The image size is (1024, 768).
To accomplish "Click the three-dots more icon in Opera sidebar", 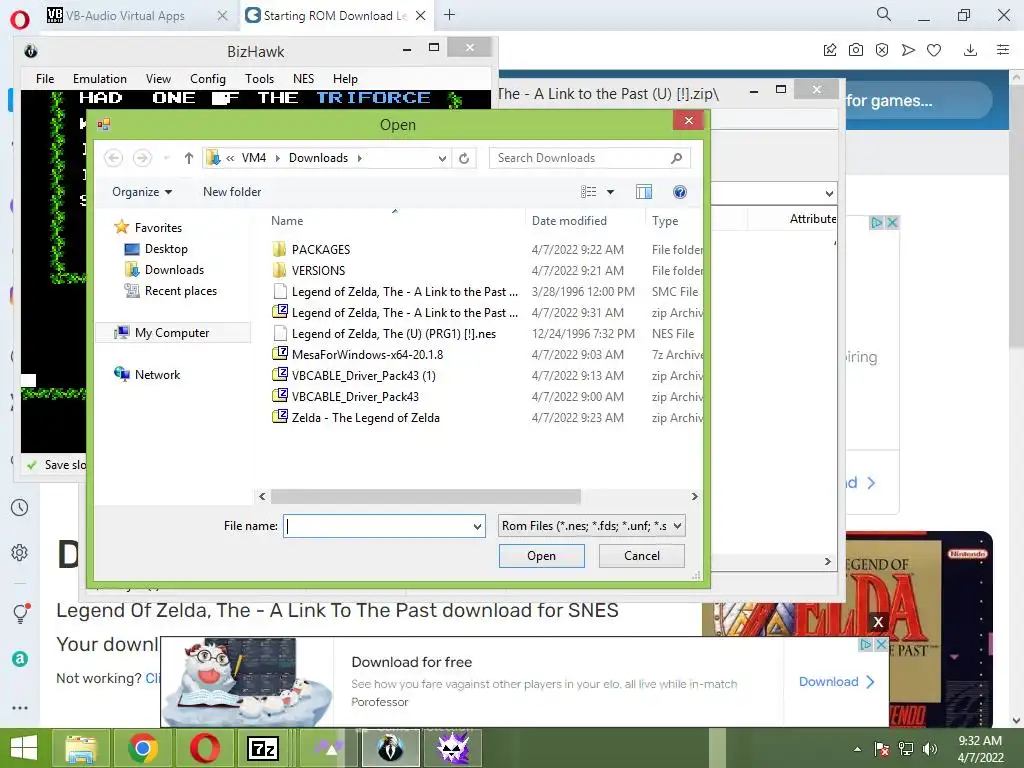I will point(20,707).
